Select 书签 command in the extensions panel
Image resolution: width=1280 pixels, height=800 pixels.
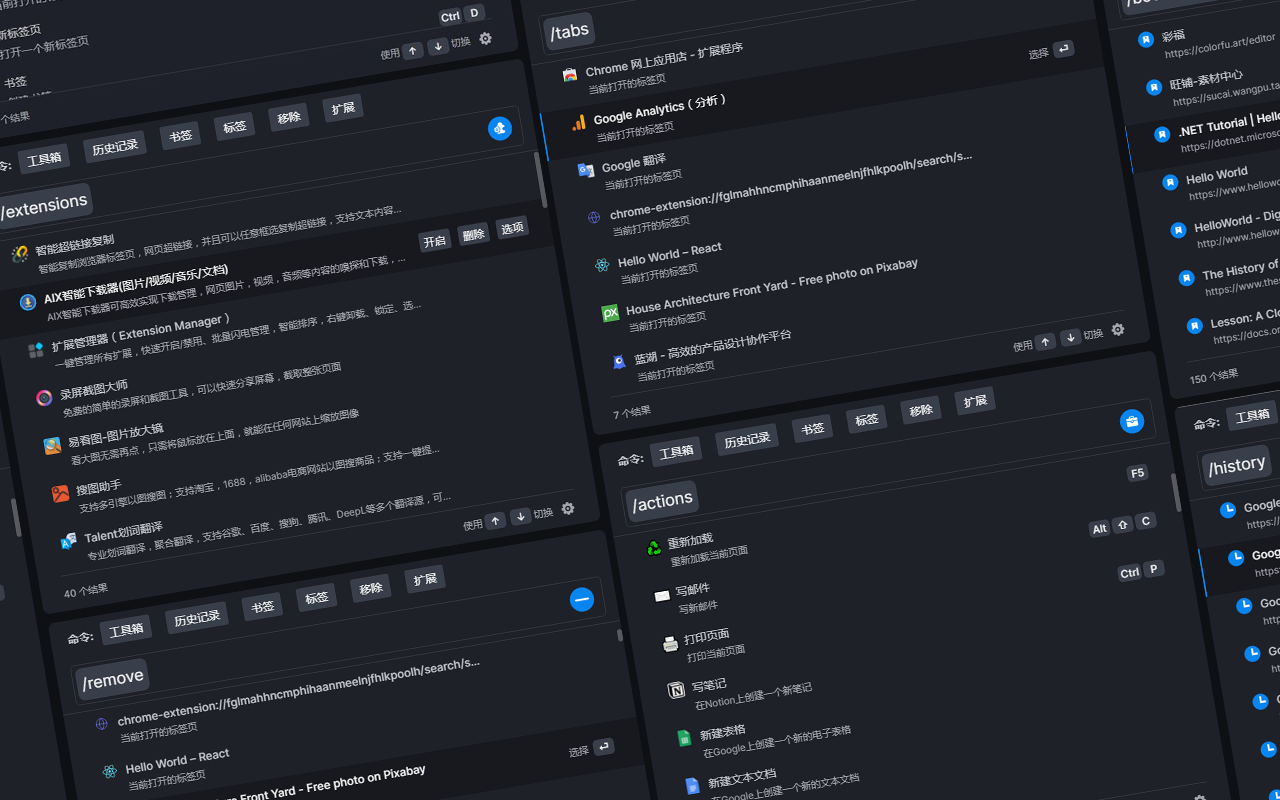point(181,135)
